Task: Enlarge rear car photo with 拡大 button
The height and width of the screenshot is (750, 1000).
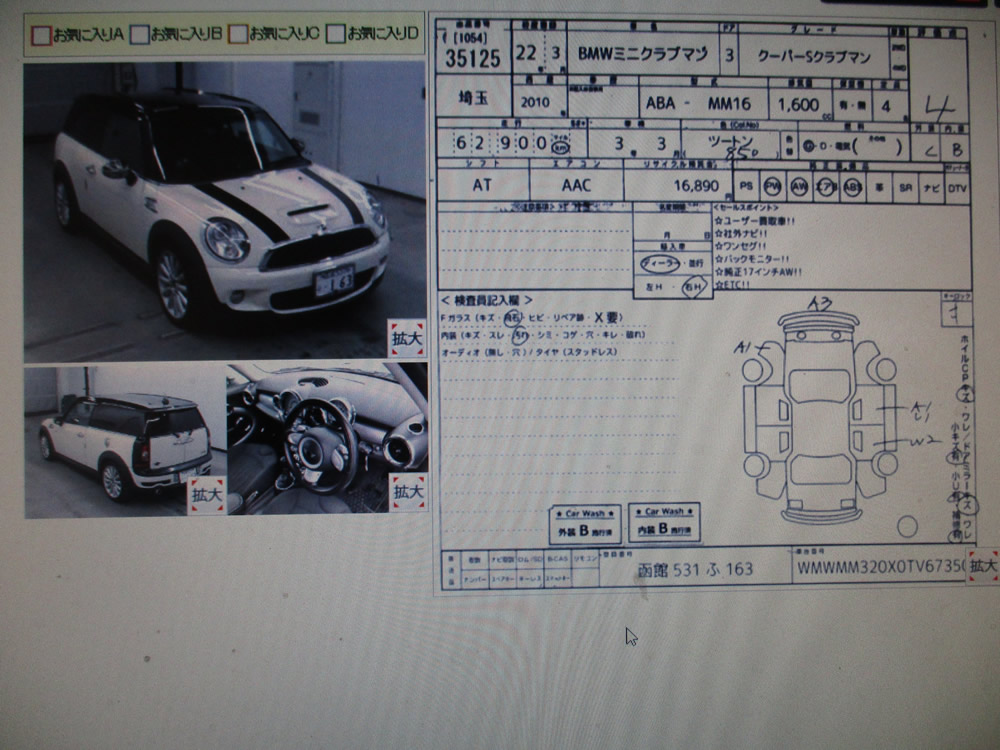Action: tap(207, 495)
